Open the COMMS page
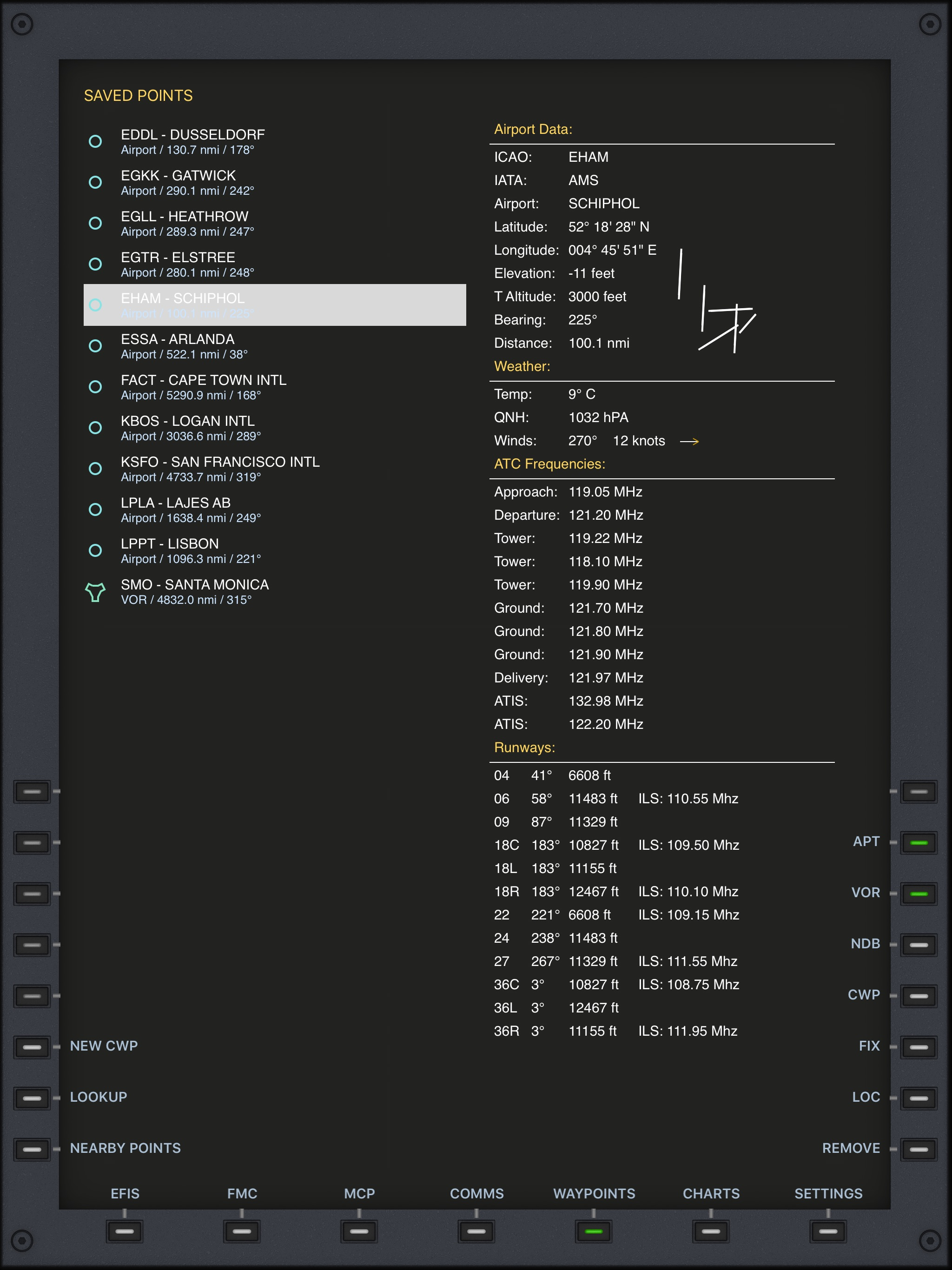This screenshot has height=1270, width=952. click(476, 1231)
